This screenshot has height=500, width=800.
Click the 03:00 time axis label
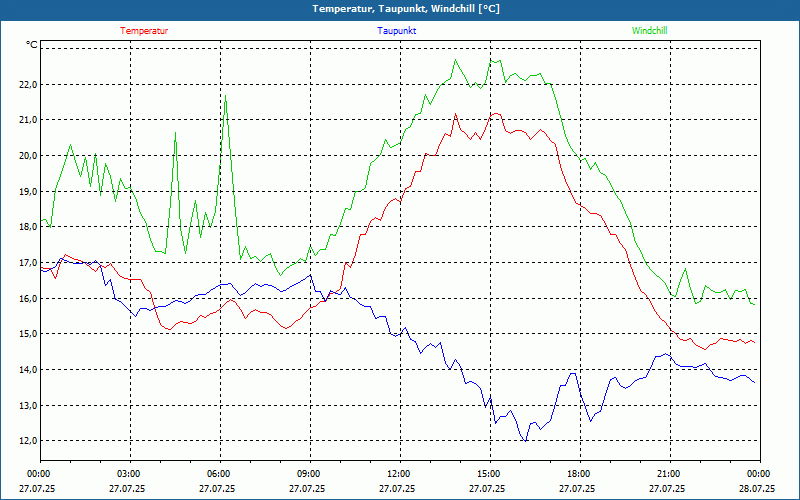coord(128,474)
